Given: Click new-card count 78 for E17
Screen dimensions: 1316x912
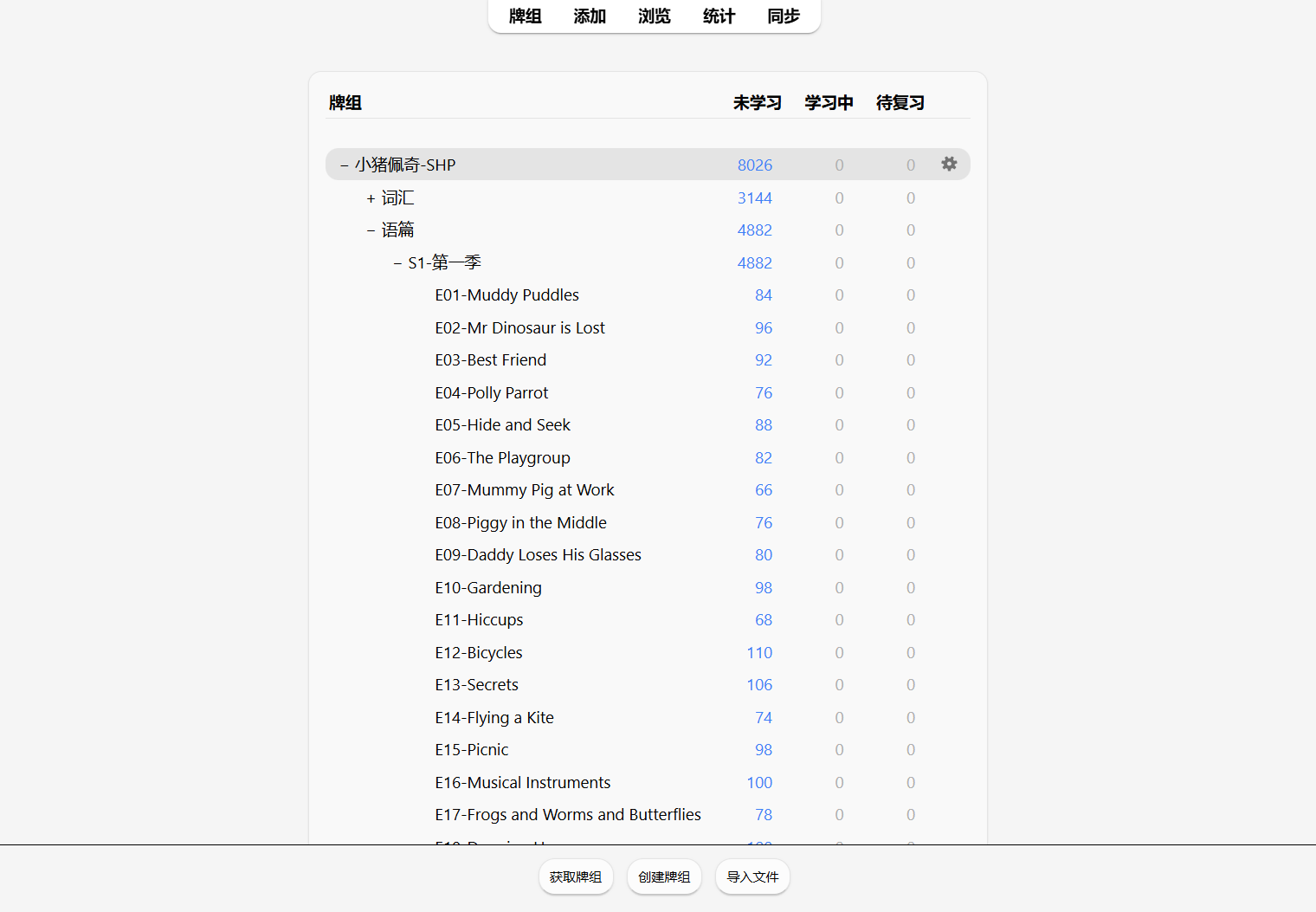Looking at the screenshot, I should pyautogui.click(x=764, y=815).
